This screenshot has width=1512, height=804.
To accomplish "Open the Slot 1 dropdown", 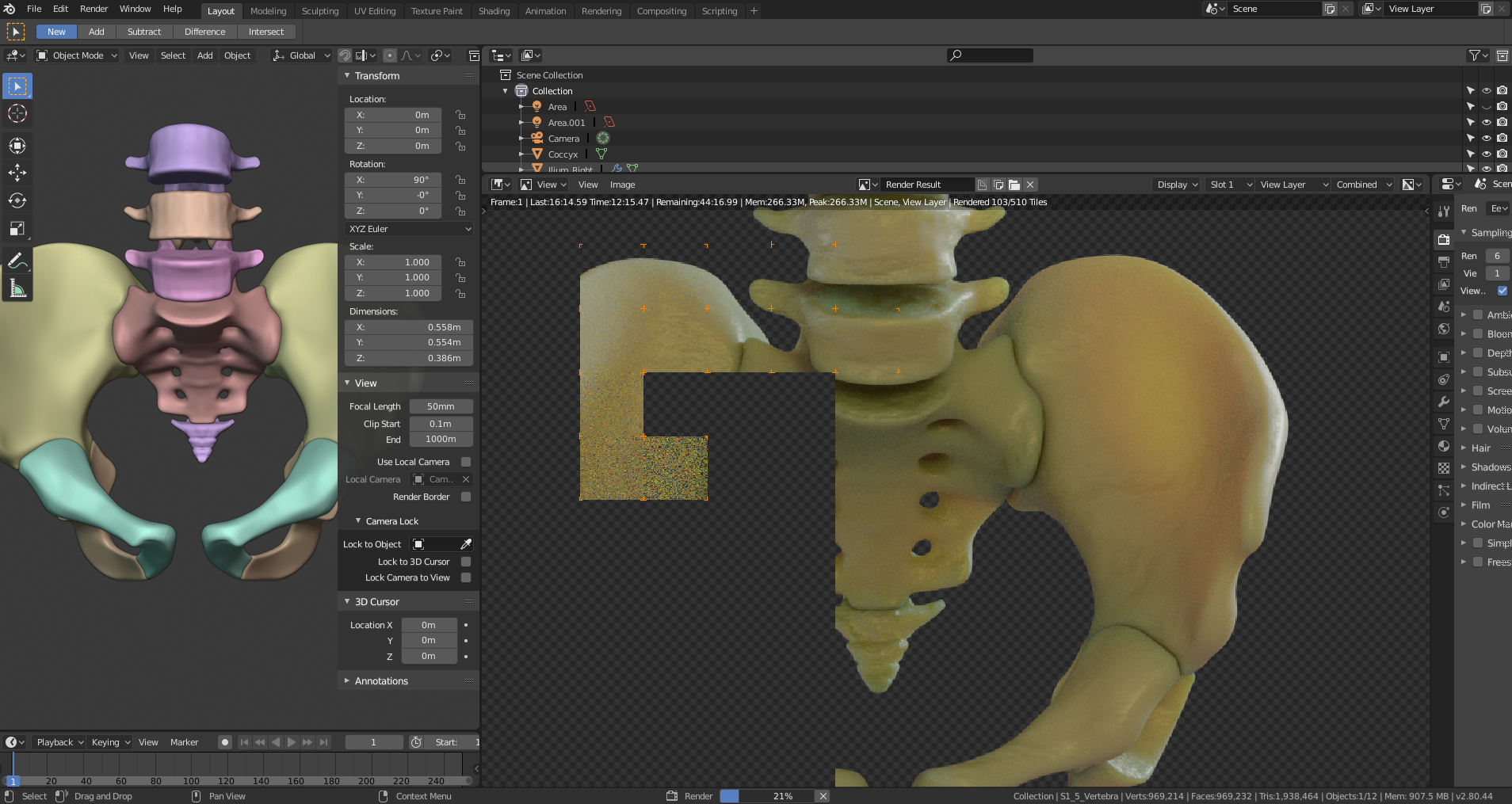I will pos(1231,185).
